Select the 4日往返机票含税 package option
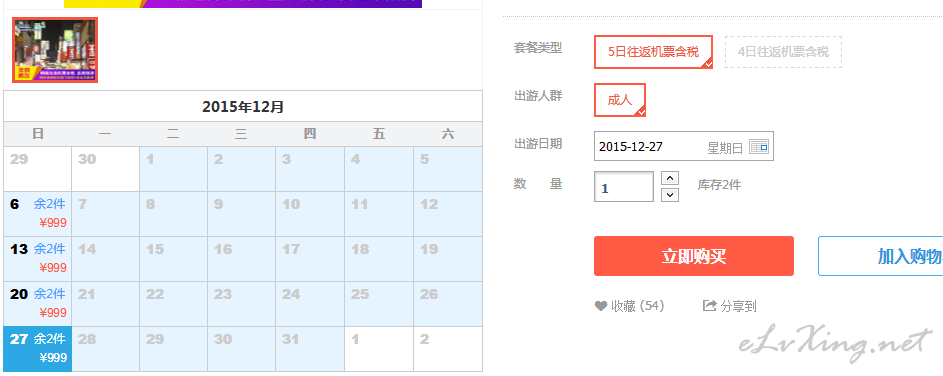This screenshot has width=943, height=376. (783, 52)
